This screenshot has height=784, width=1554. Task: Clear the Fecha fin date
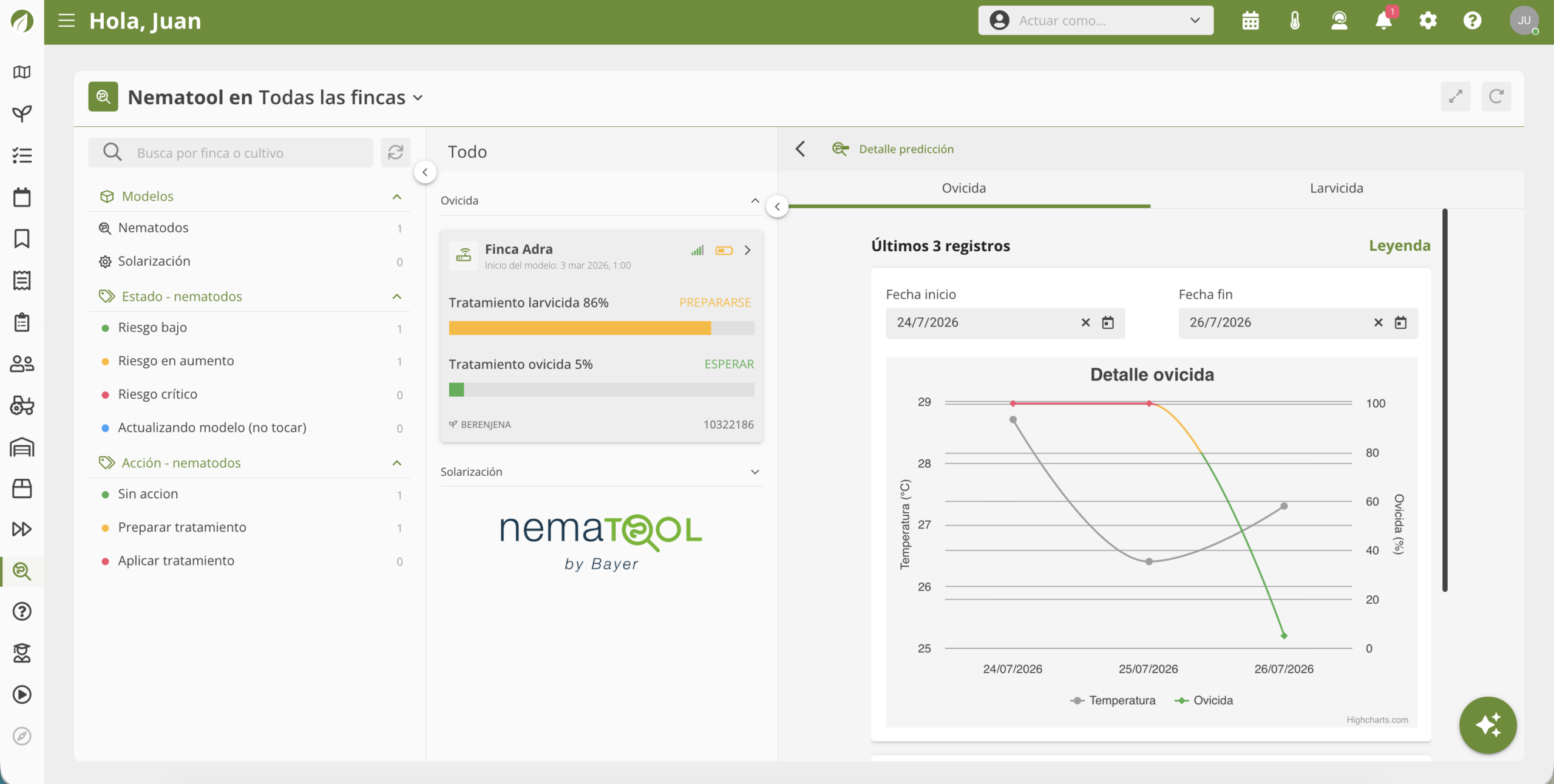pyautogui.click(x=1378, y=323)
